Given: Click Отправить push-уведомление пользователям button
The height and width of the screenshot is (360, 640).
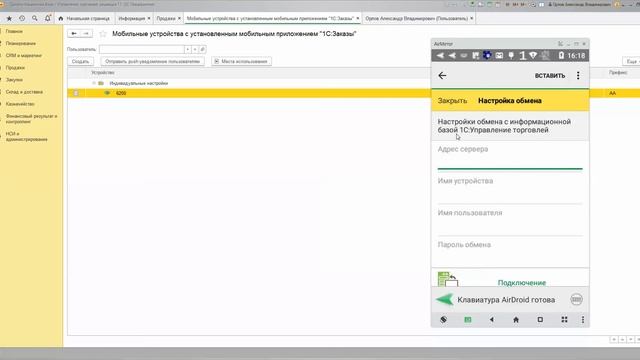Looking at the screenshot, I should 152,61.
